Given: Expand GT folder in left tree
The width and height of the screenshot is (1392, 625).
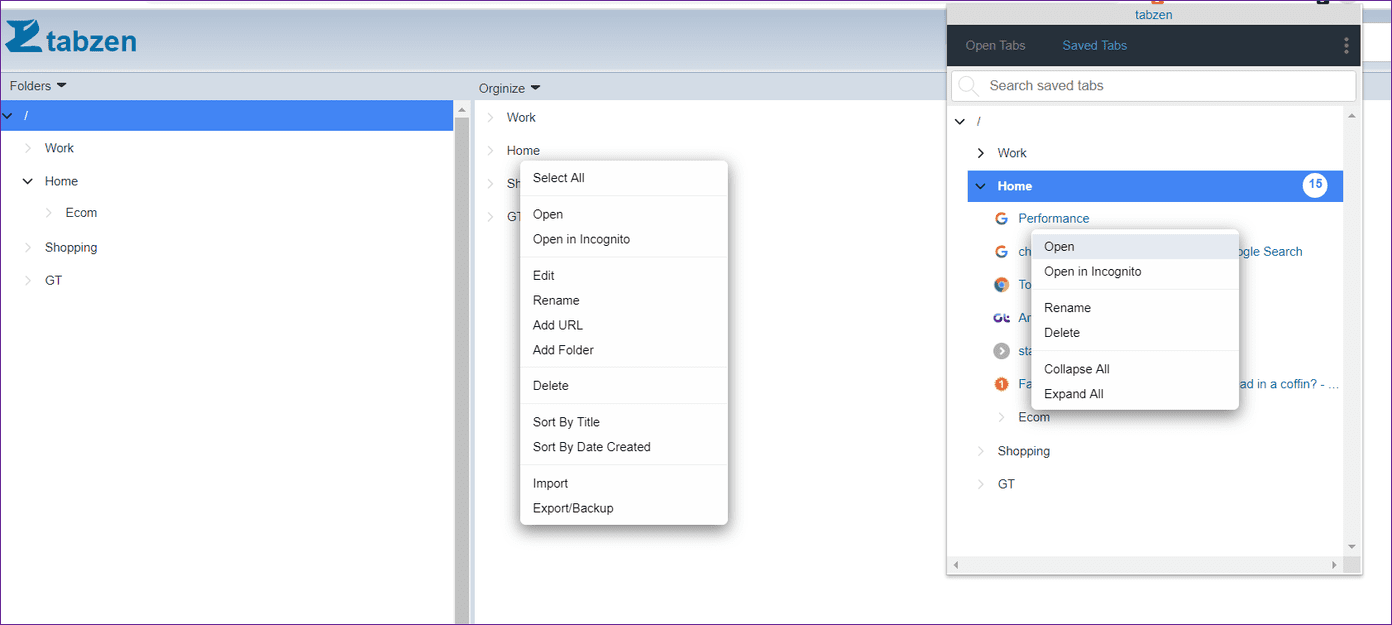Looking at the screenshot, I should [28, 280].
